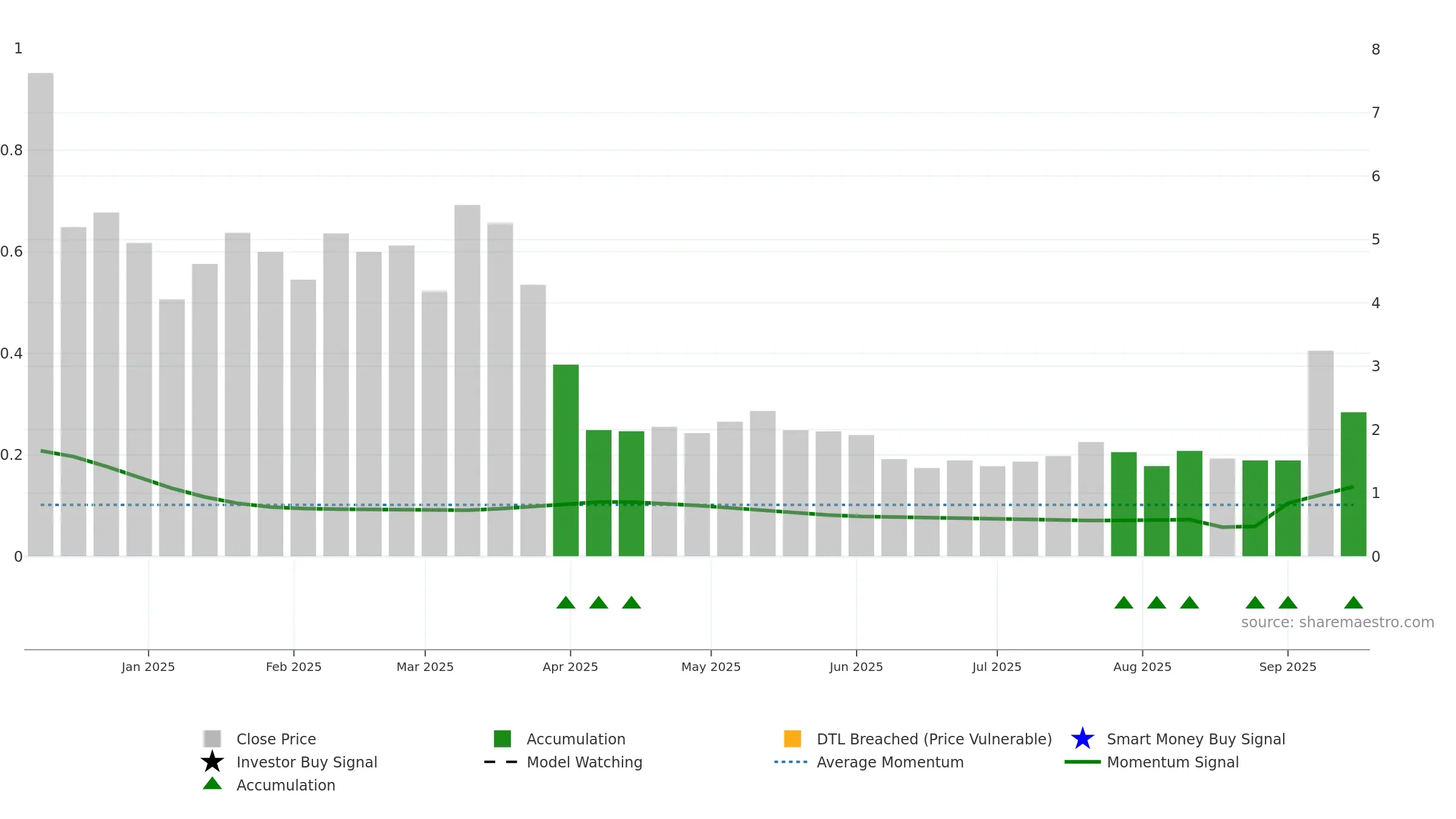Toggle the Momentum Signal legend label
This screenshot has height=819, width=1456.
1173,762
